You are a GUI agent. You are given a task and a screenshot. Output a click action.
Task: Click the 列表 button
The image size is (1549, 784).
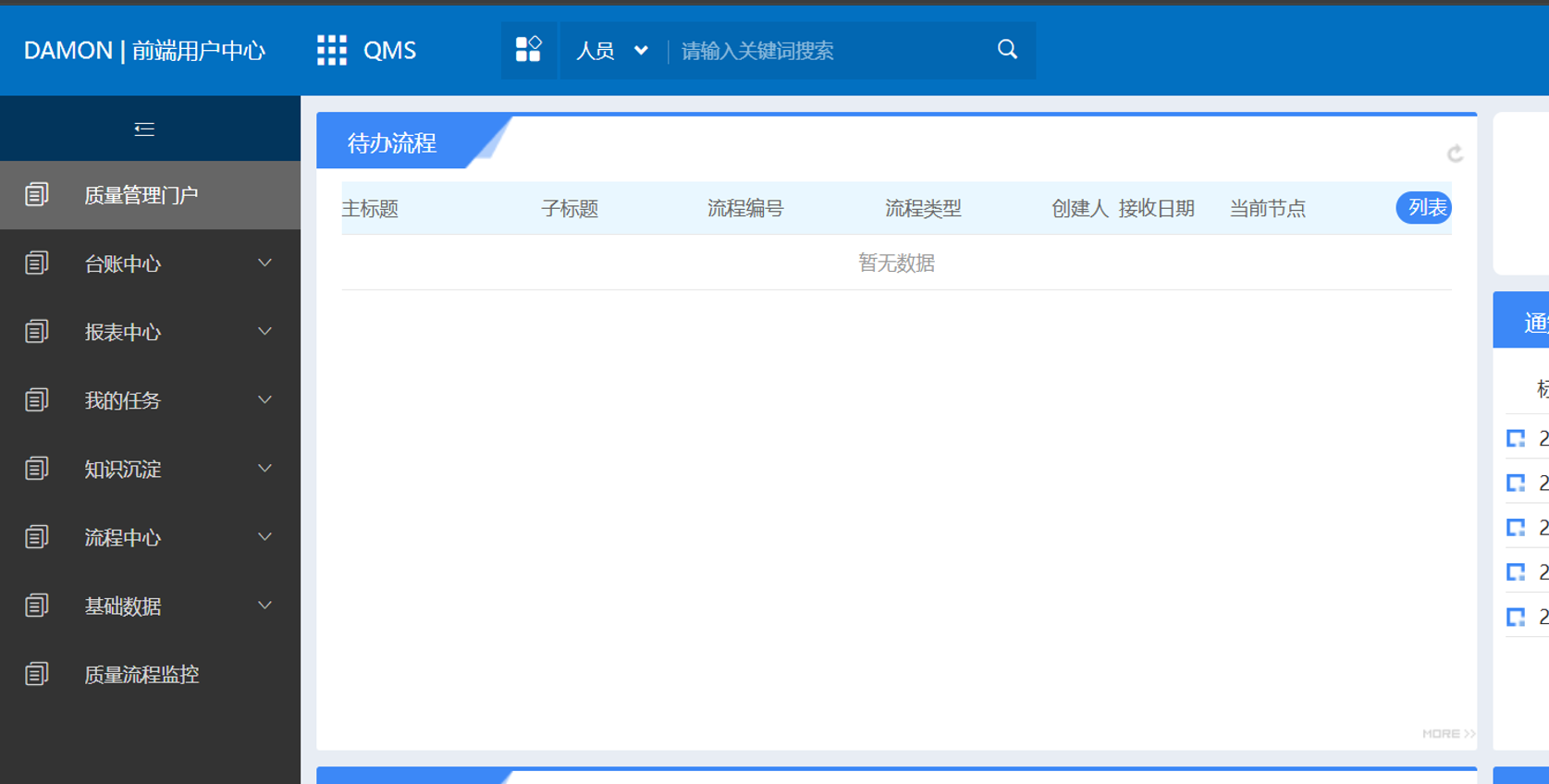(1424, 208)
